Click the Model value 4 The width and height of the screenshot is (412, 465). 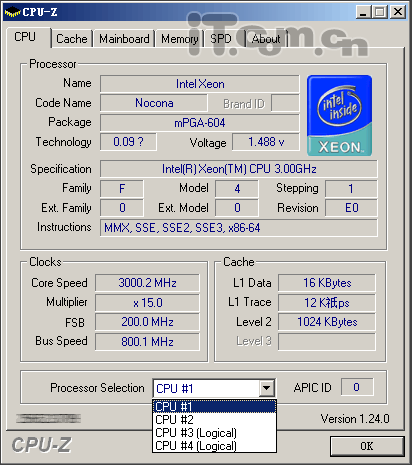[237, 189]
